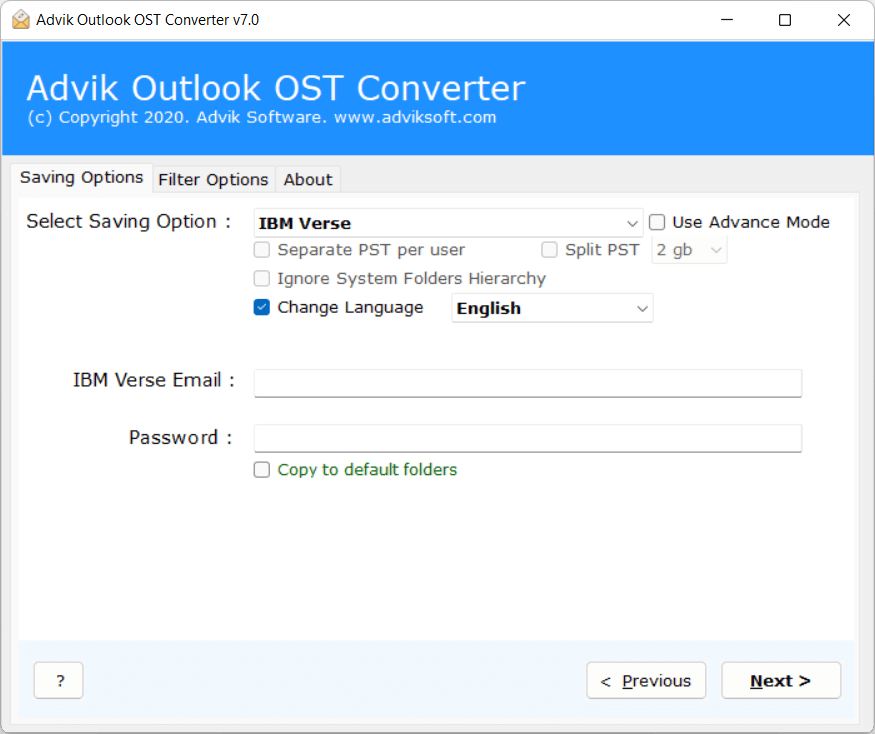Enable Copy to default folders checkbox
Screen dimensions: 875x734
coord(262,469)
